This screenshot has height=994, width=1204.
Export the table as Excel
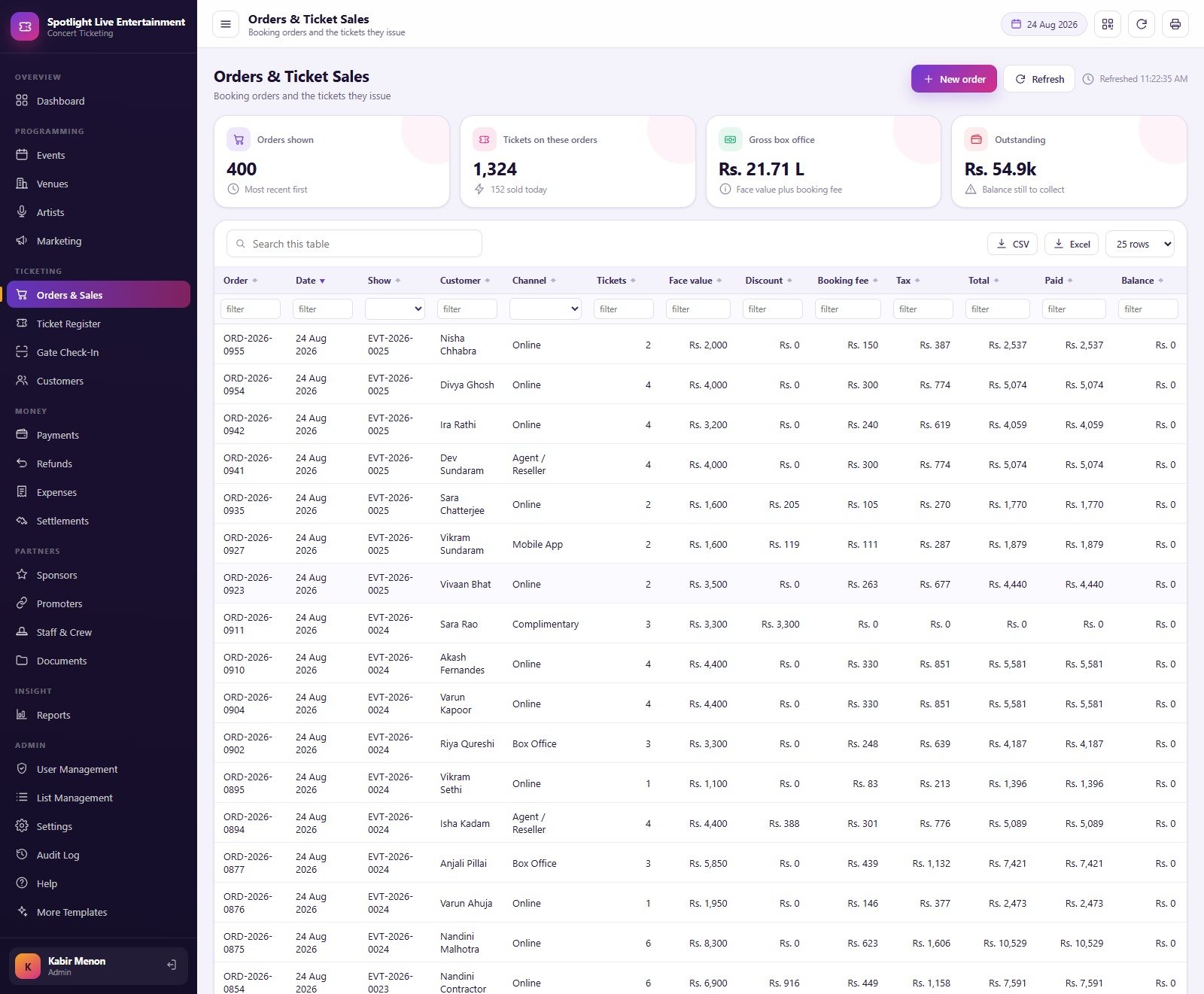(1072, 244)
